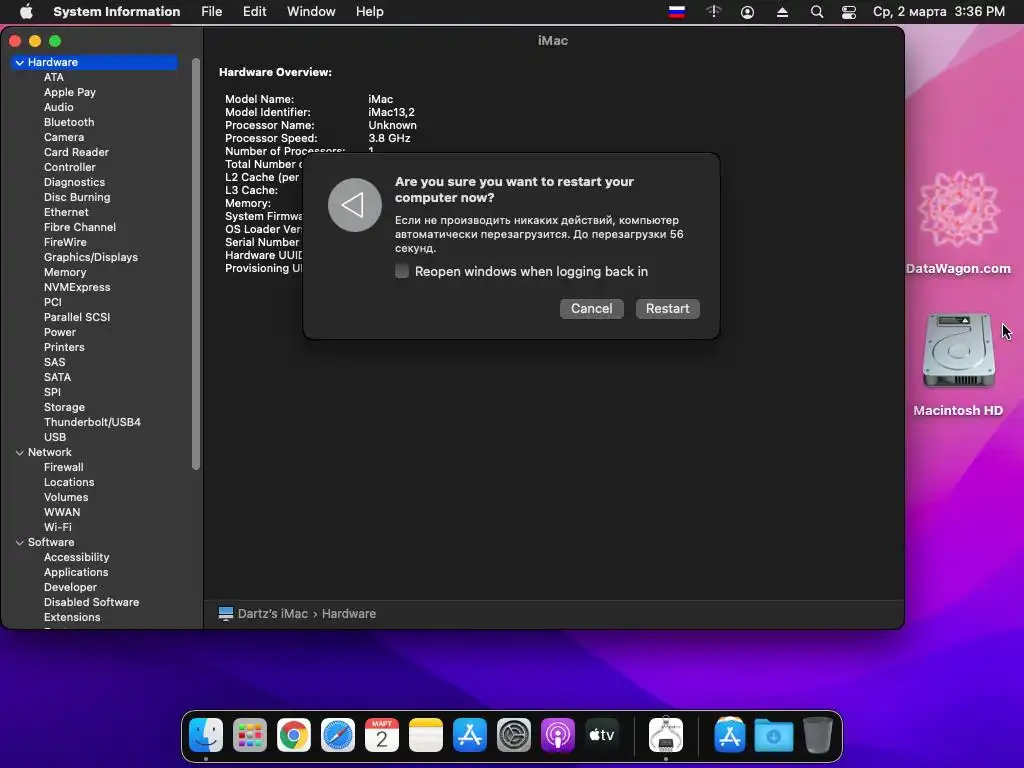This screenshot has height=768, width=1024.
Task: Click the iMac13,2 model identifier value
Action: (391, 112)
